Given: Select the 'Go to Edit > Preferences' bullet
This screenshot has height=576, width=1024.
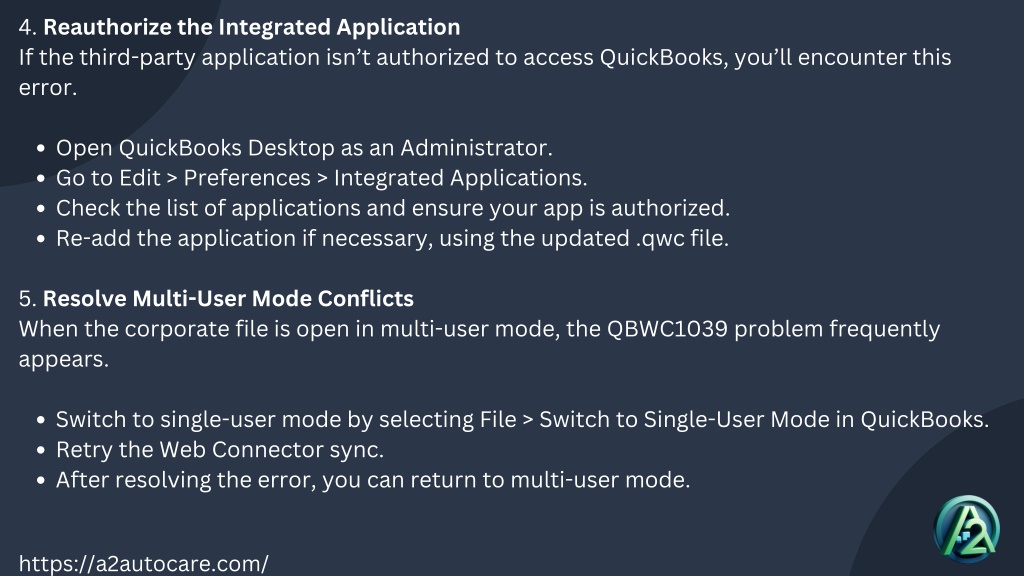Looking at the screenshot, I should click(x=321, y=178).
